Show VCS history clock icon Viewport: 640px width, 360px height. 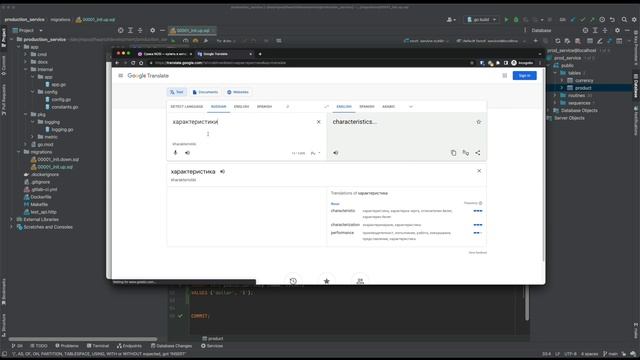[x=602, y=20]
